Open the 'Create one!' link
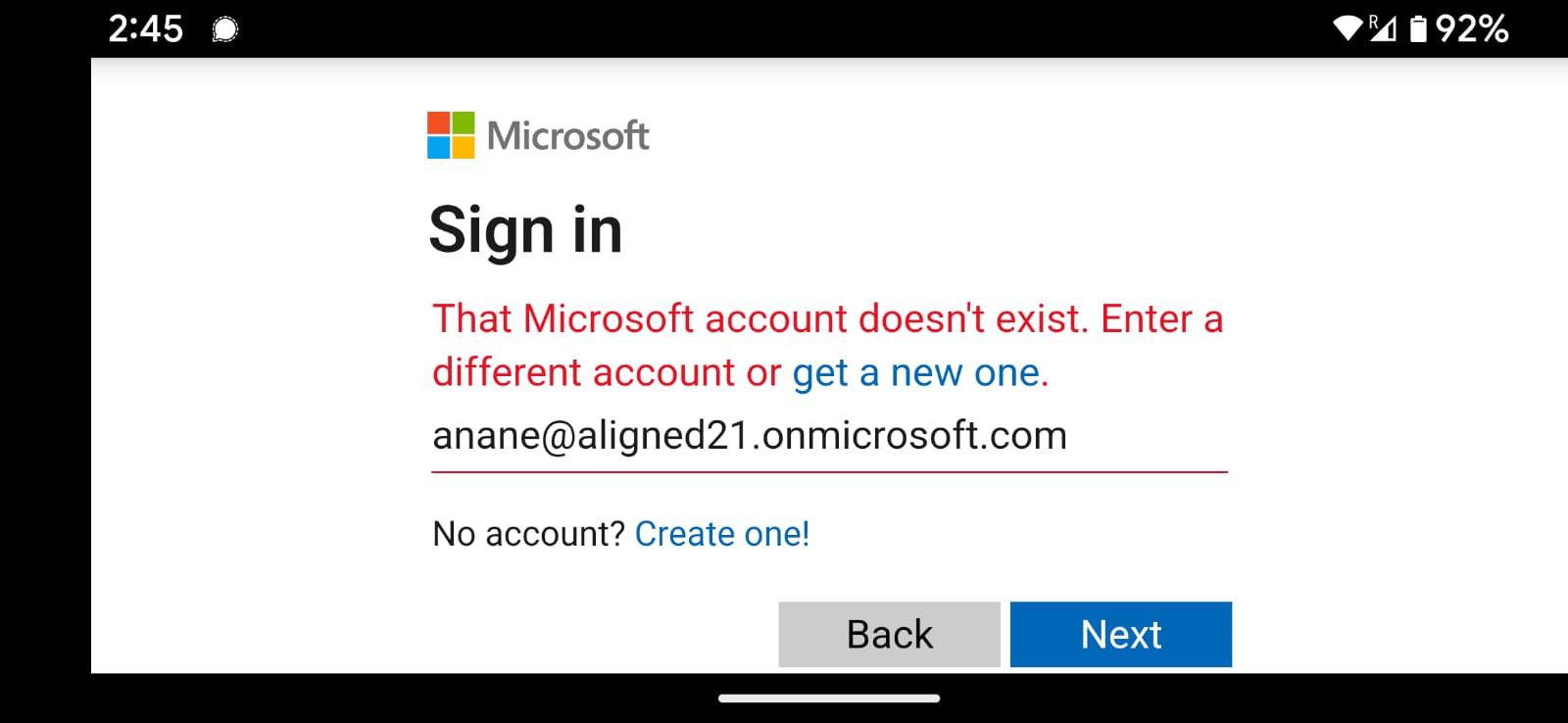1568x723 pixels. pyautogui.click(x=722, y=534)
